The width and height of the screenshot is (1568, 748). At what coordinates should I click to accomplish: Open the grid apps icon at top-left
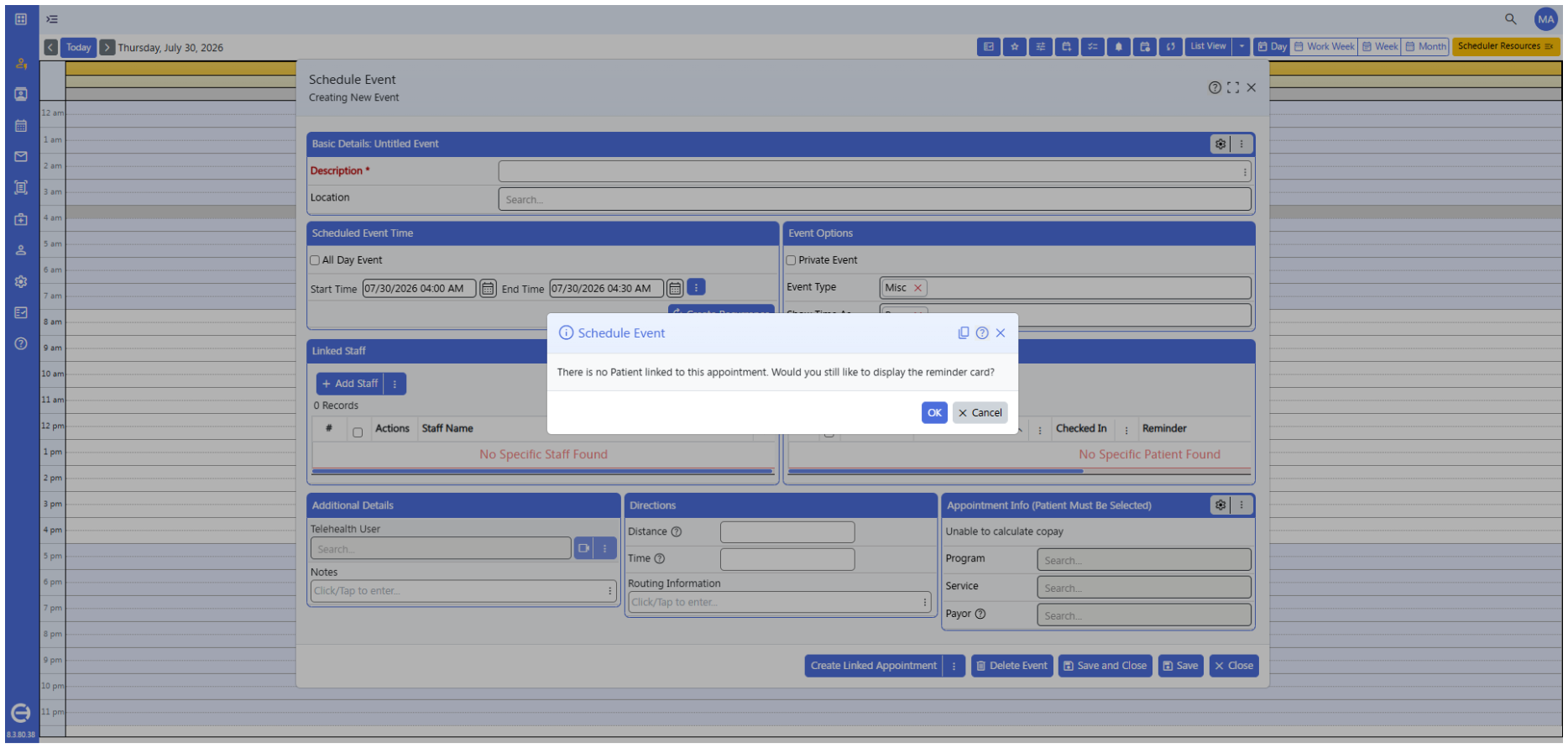21,18
